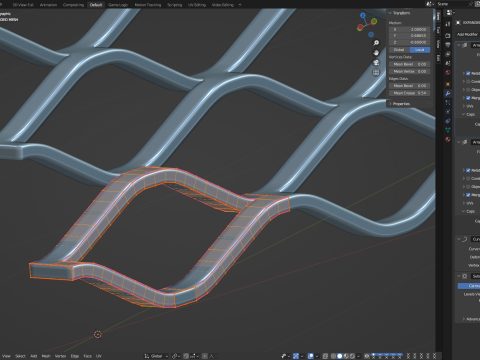Toggle Relative Offset in second Array modifier
Viewport: 480px width, 360px height.
(468, 170)
